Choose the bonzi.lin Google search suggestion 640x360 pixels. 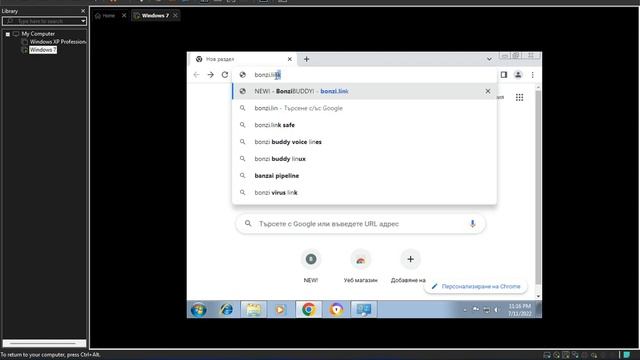(364, 108)
